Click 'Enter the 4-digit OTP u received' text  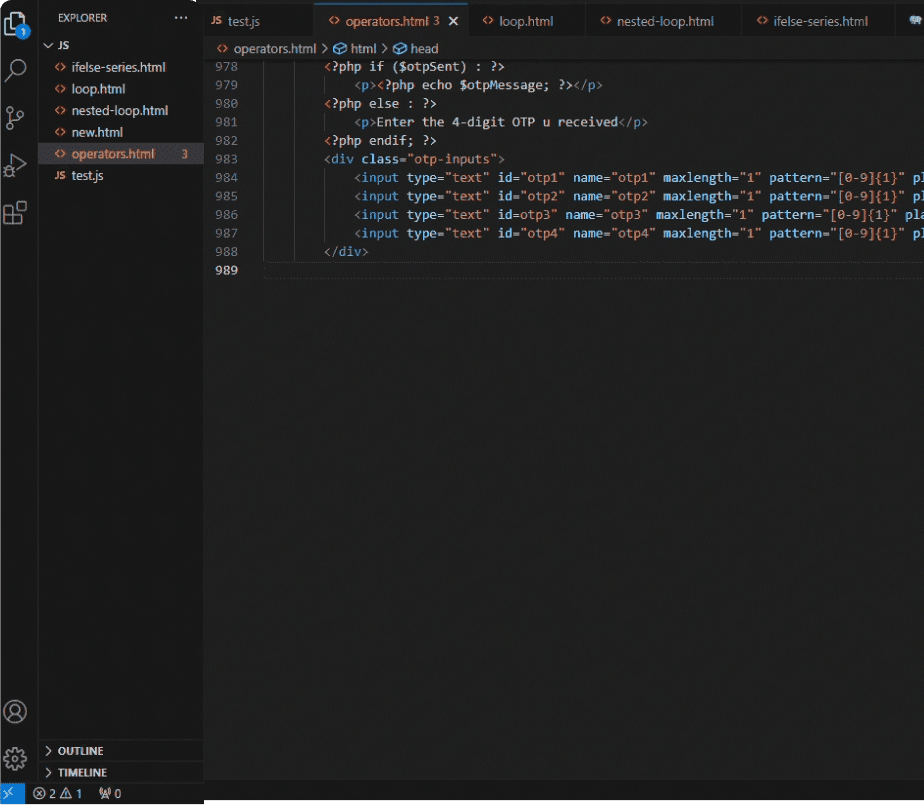(x=497, y=122)
